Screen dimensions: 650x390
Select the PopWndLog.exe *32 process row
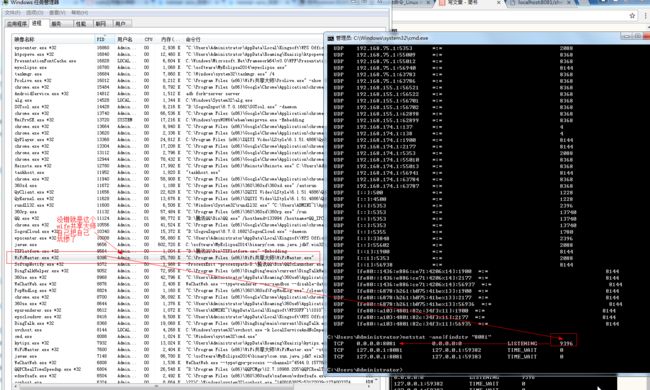167,291
